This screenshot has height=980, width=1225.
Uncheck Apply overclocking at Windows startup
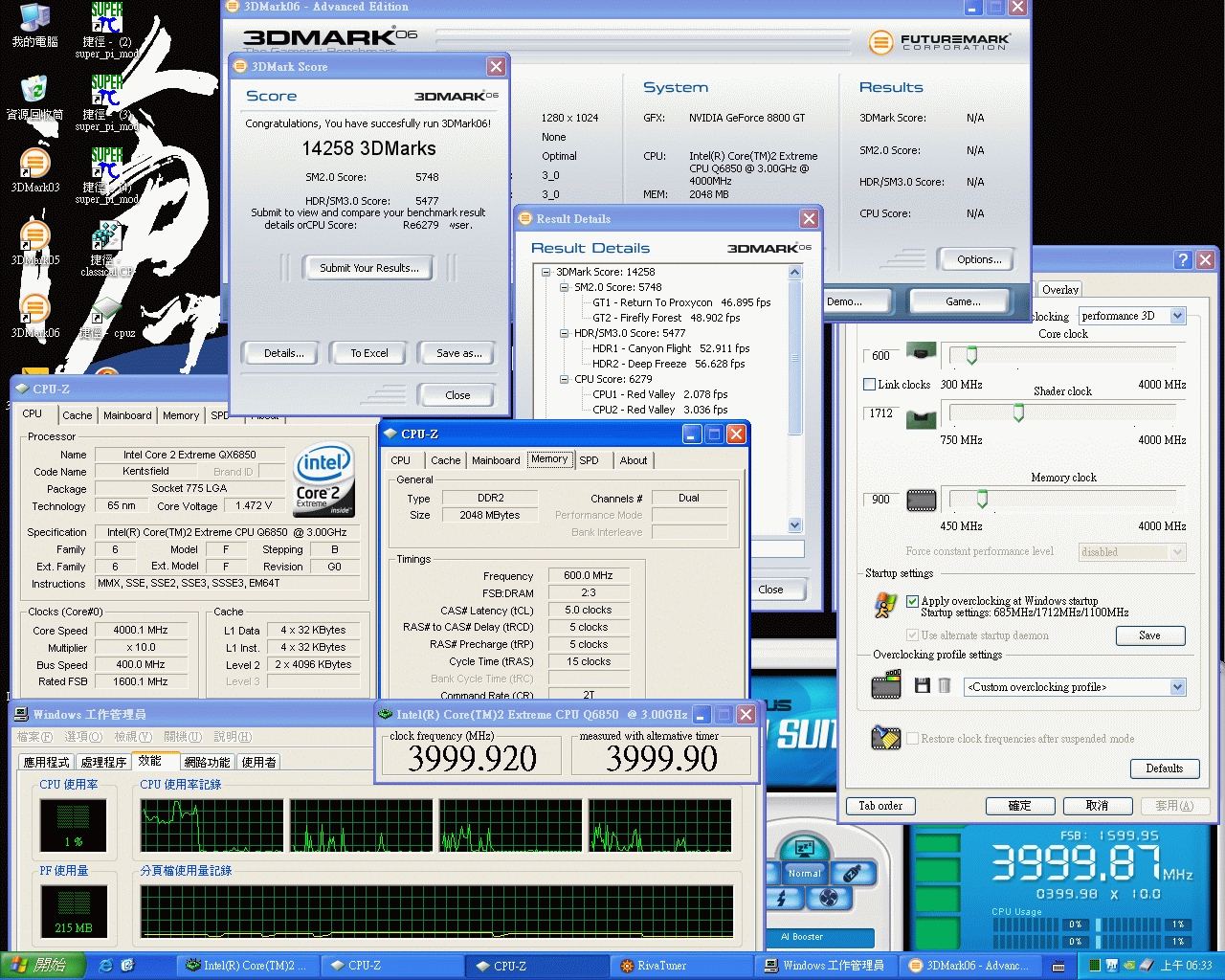point(912,601)
